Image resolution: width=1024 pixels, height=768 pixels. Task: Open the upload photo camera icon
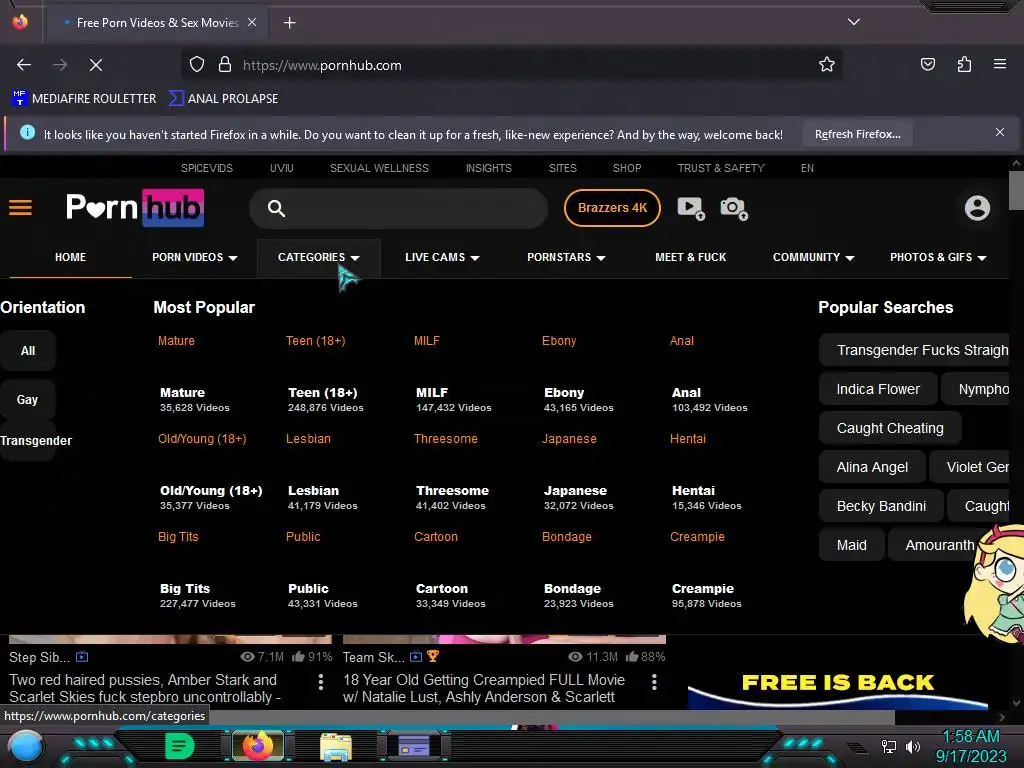733,208
